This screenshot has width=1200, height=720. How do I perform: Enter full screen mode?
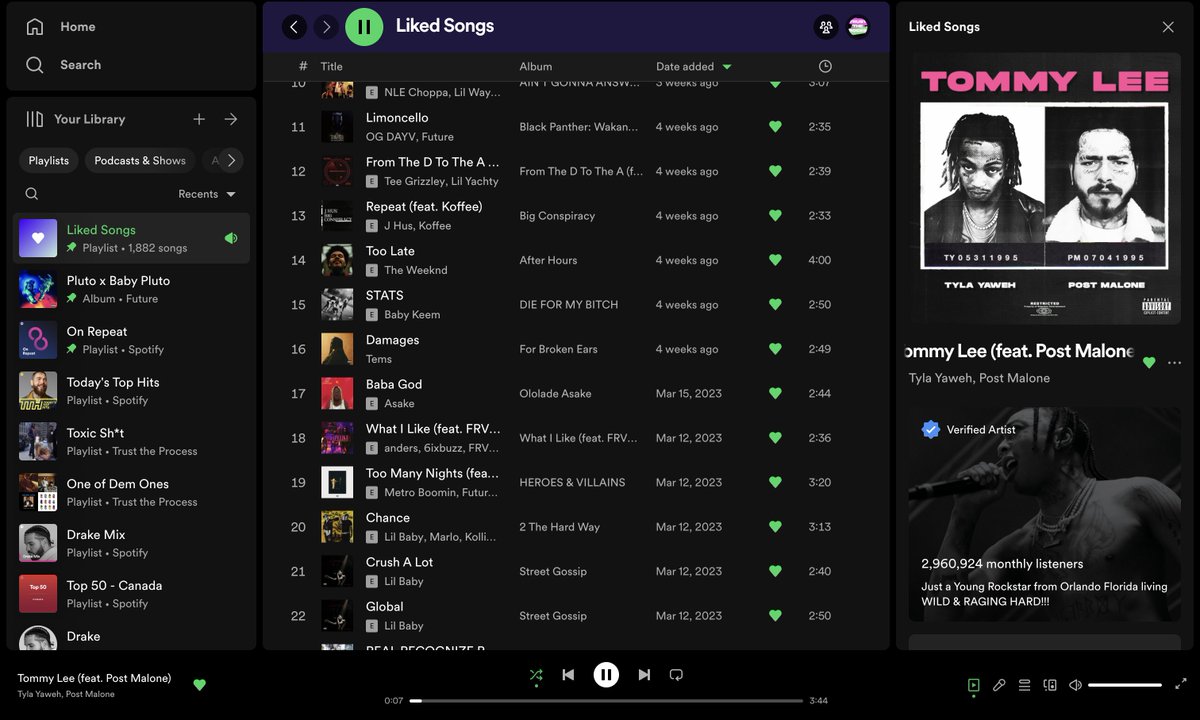coord(1181,685)
